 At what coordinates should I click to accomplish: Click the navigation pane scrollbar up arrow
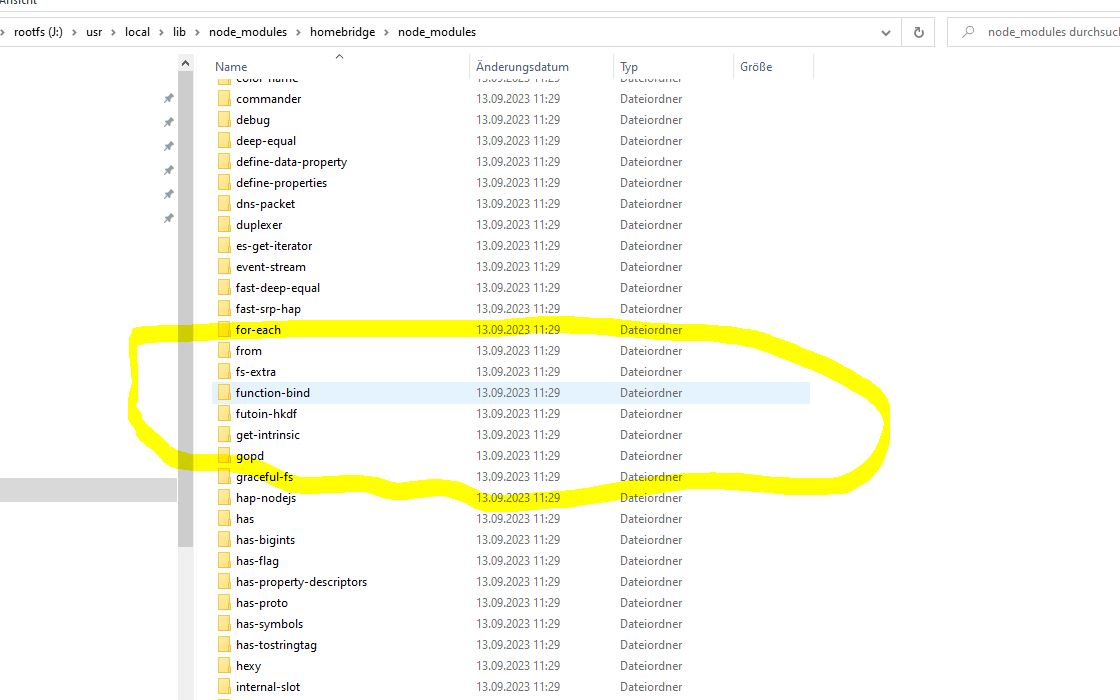click(x=185, y=64)
